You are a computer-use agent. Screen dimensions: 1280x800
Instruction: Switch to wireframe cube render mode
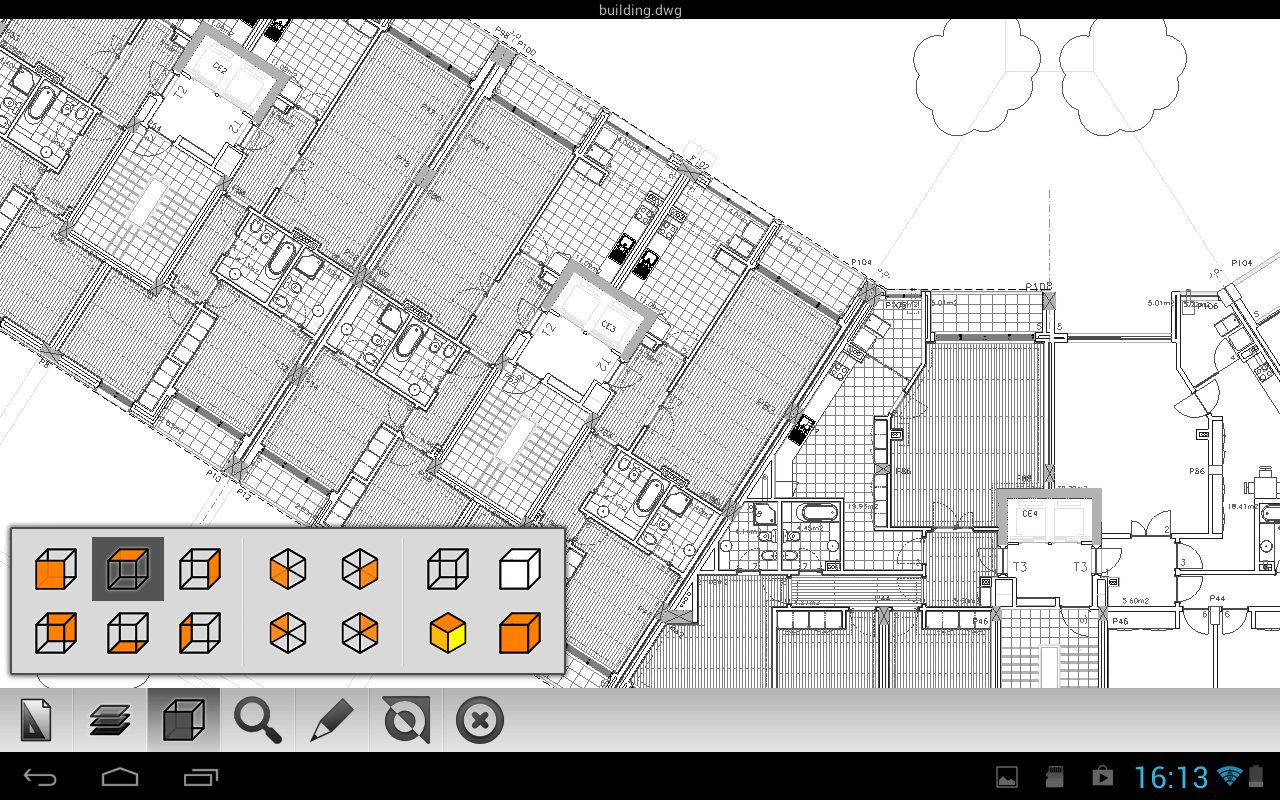(x=447, y=569)
